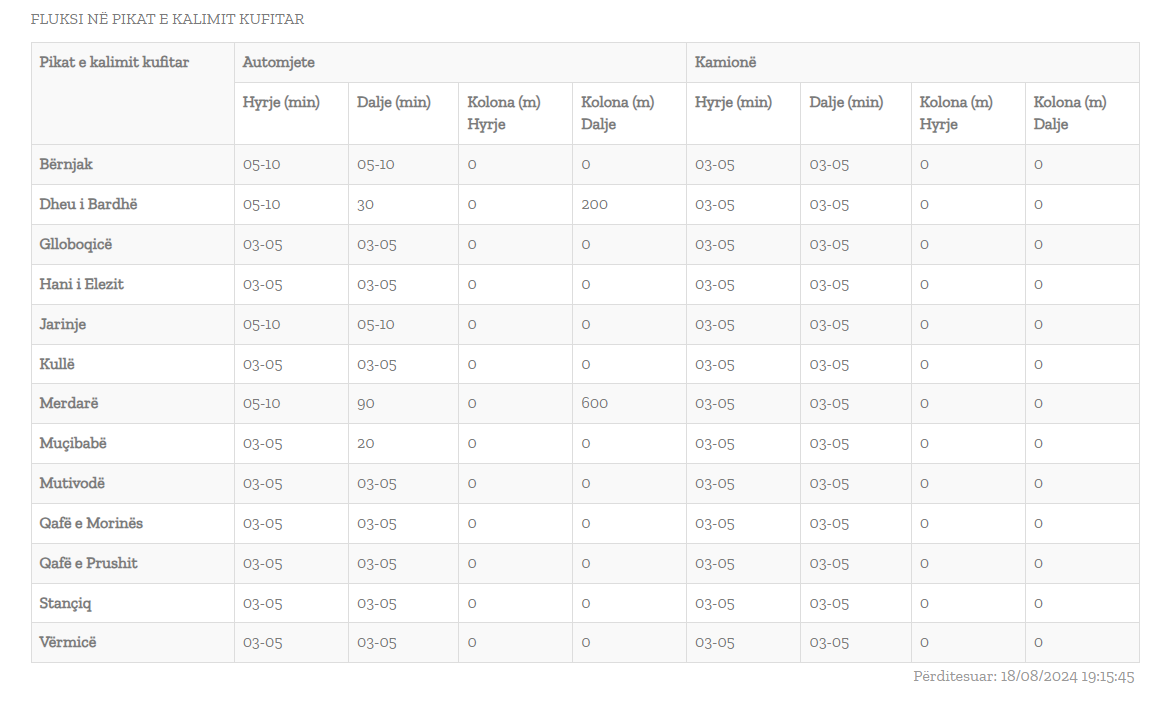Screen dimensions: 1166x709
Task: Click the Përditesuar timestamp text
Action: (1023, 677)
